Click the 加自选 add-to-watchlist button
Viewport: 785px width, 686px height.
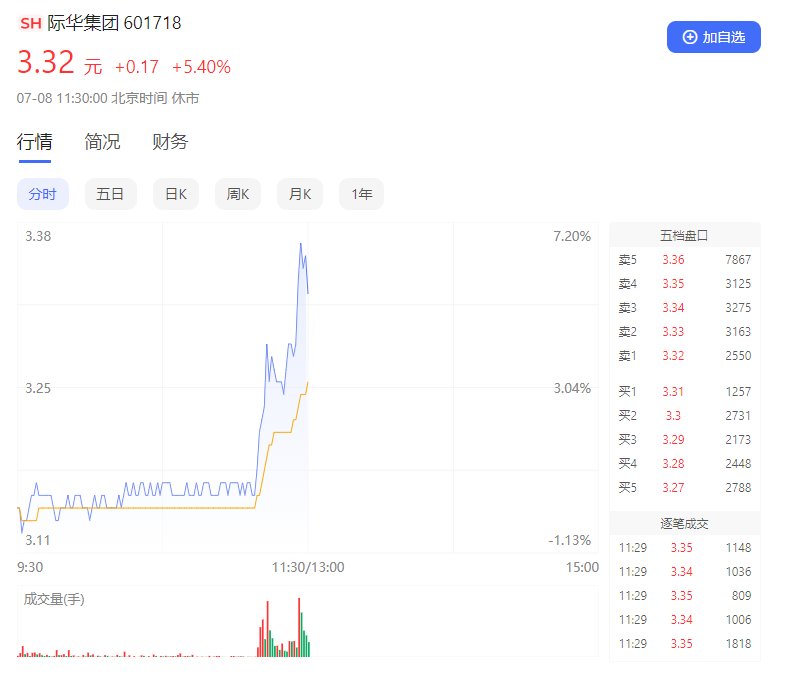click(x=713, y=37)
